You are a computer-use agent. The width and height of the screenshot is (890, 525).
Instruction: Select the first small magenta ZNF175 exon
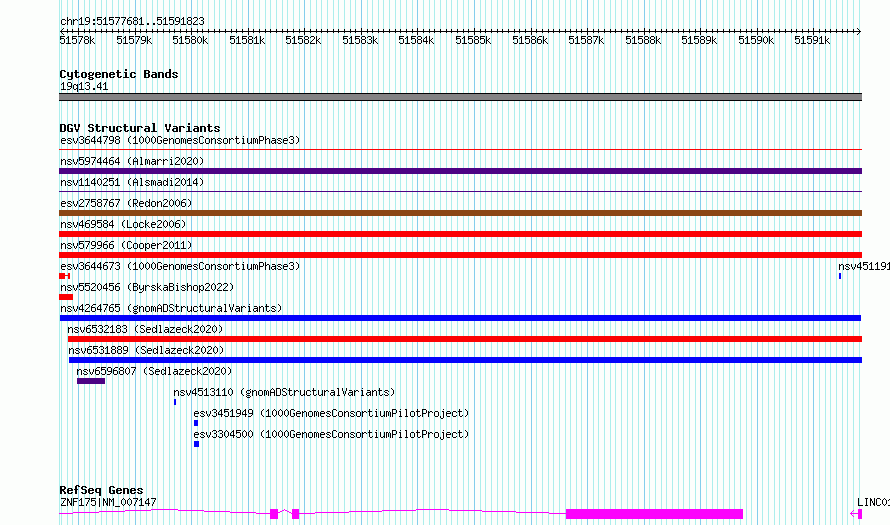pos(274,514)
